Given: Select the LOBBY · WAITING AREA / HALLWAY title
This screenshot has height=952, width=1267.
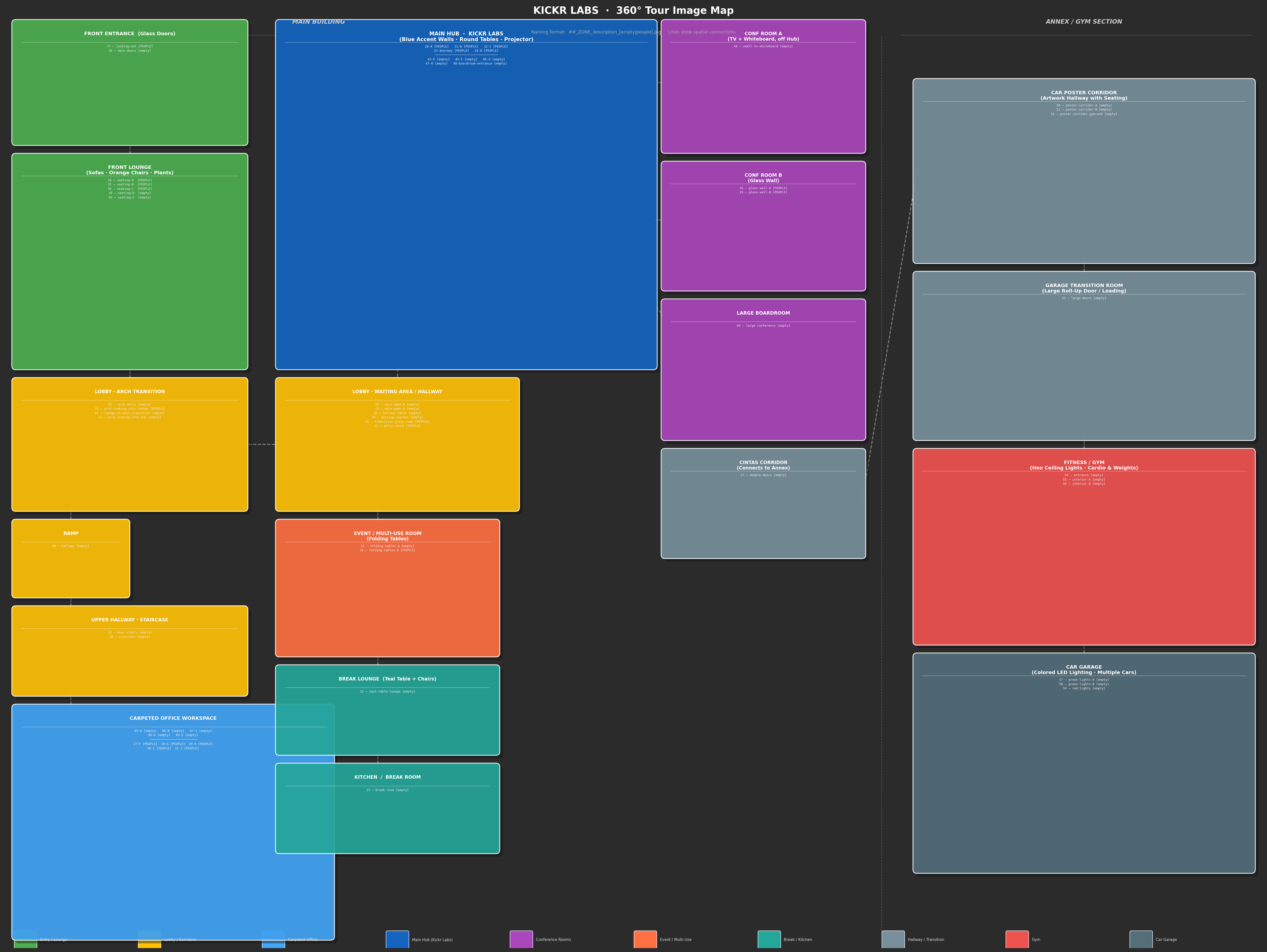Looking at the screenshot, I should coord(398,392).
